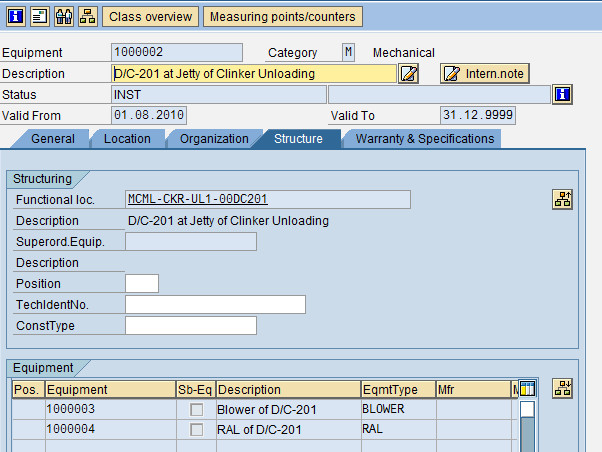
Task: Open Warranty & Specifications tab
Action: point(425,139)
